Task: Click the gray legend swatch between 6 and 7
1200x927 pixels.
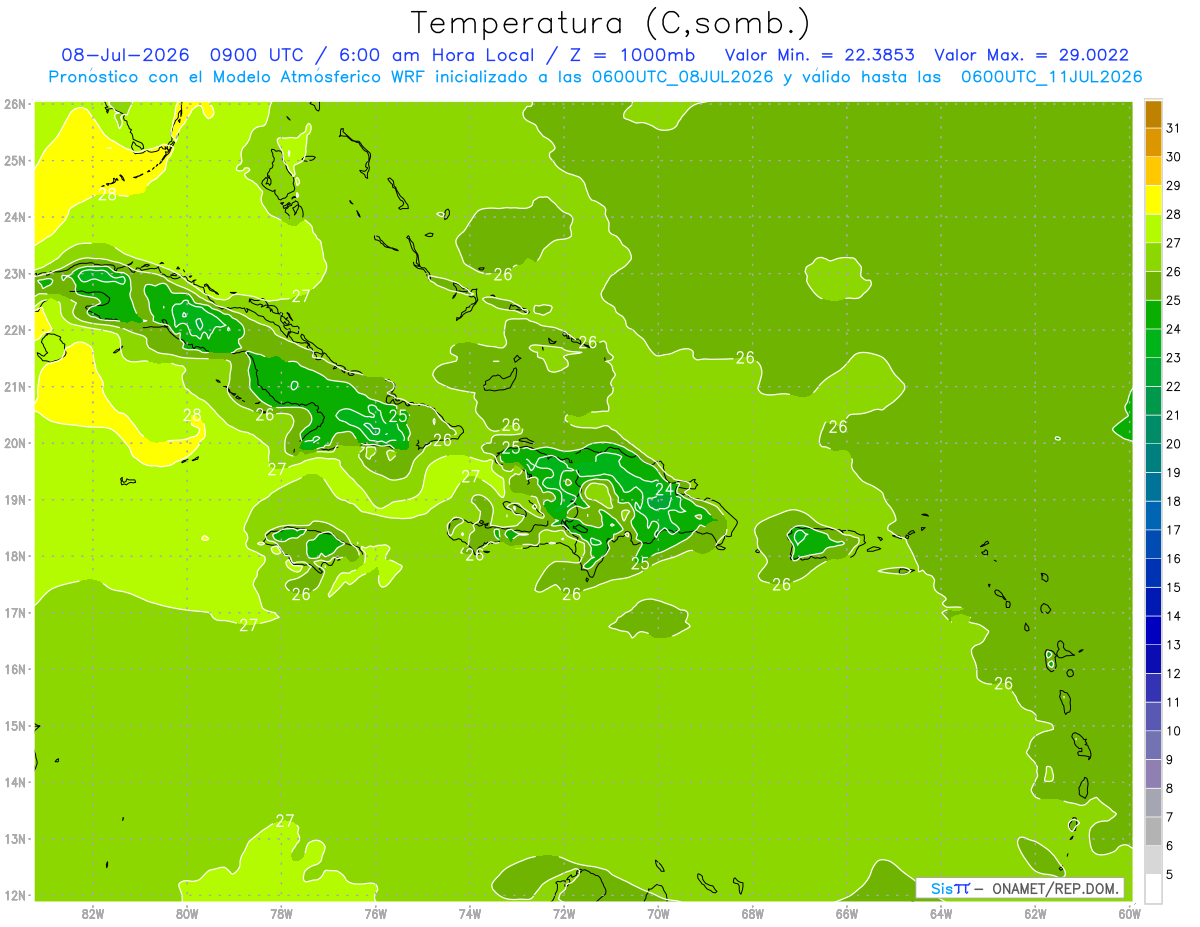Action: [x=1153, y=831]
